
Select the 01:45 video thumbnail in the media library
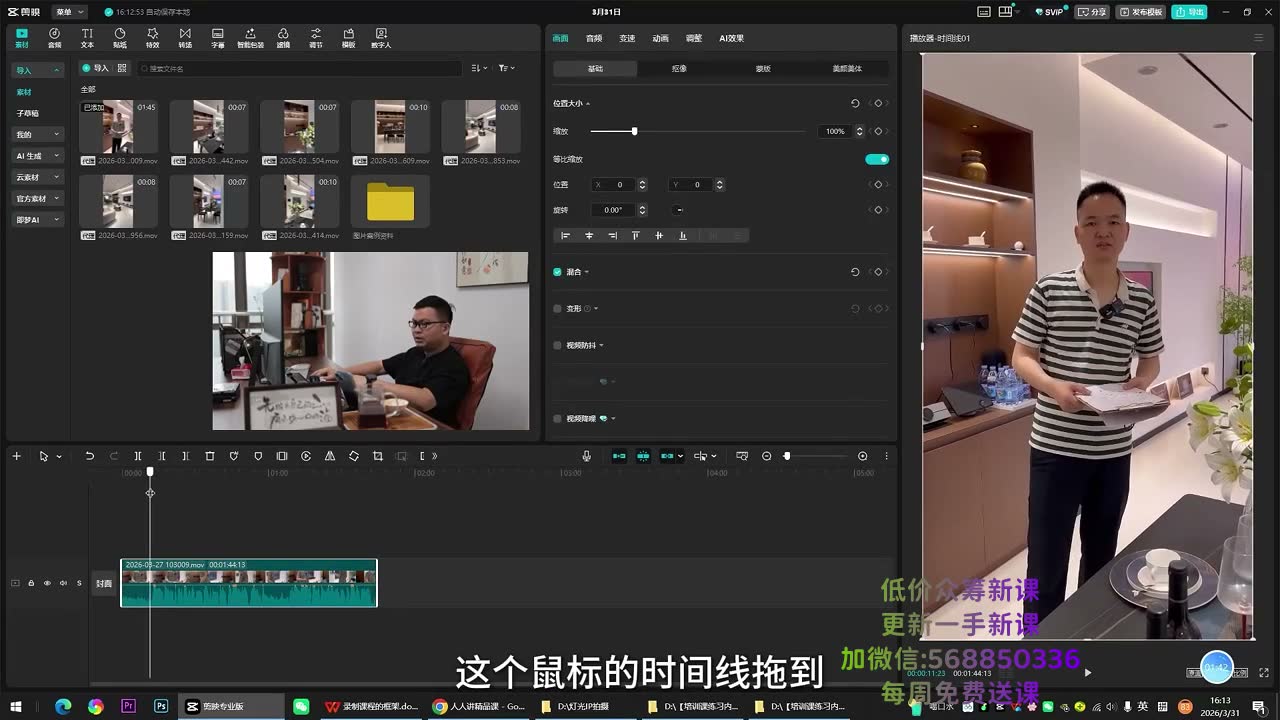[x=118, y=126]
